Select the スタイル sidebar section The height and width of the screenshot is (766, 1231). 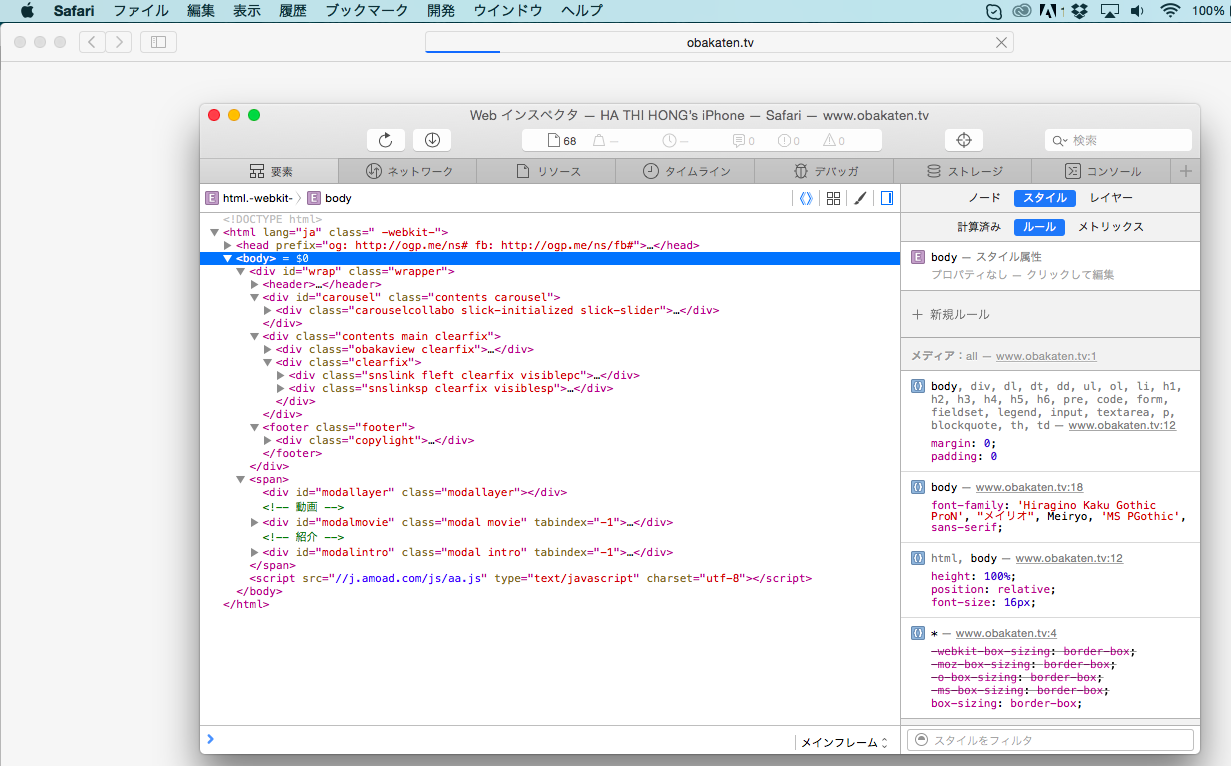tap(1045, 198)
